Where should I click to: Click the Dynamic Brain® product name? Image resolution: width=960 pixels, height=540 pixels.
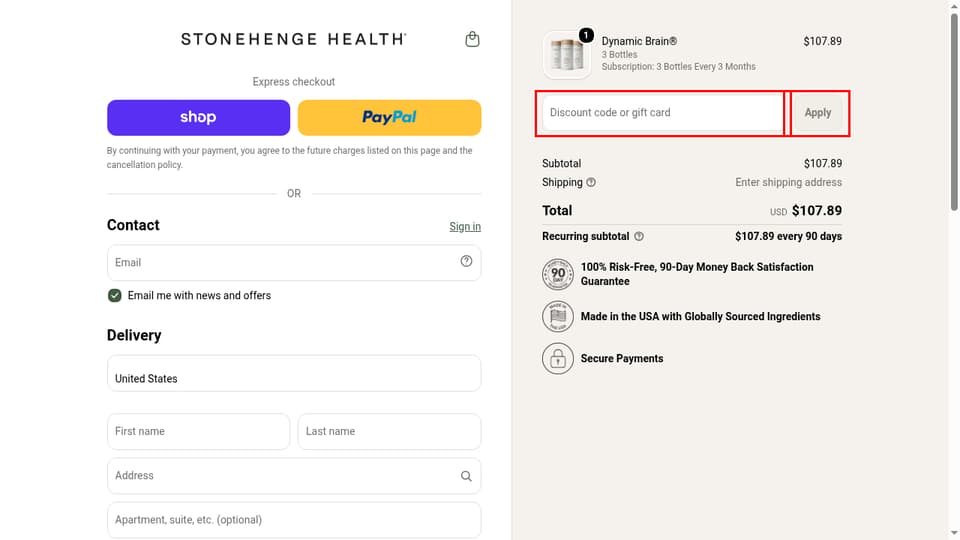(639, 41)
